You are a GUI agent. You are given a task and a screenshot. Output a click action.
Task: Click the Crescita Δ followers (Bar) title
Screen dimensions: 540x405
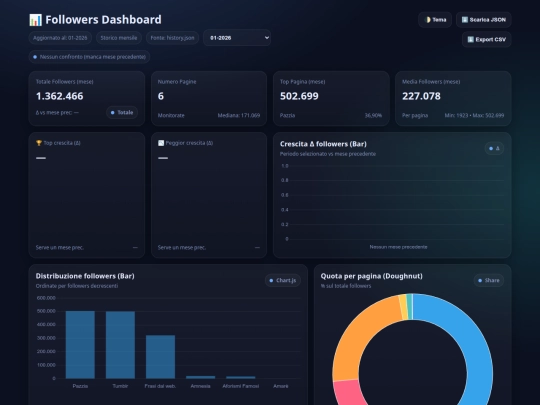click(323, 144)
